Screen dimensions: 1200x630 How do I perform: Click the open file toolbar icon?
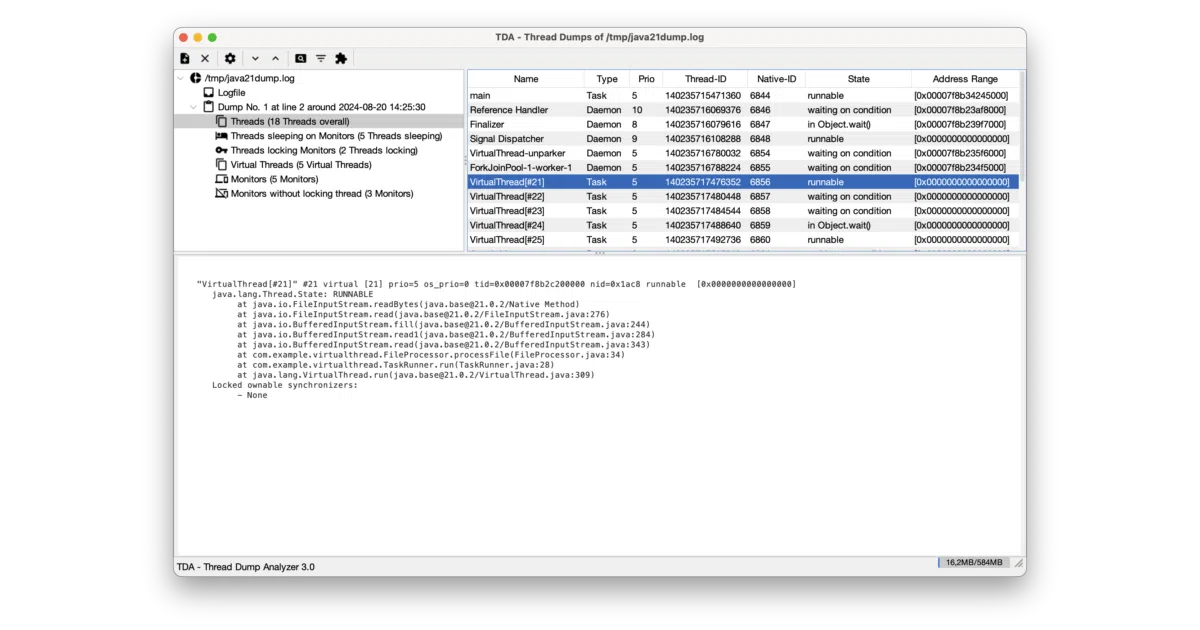click(185, 59)
